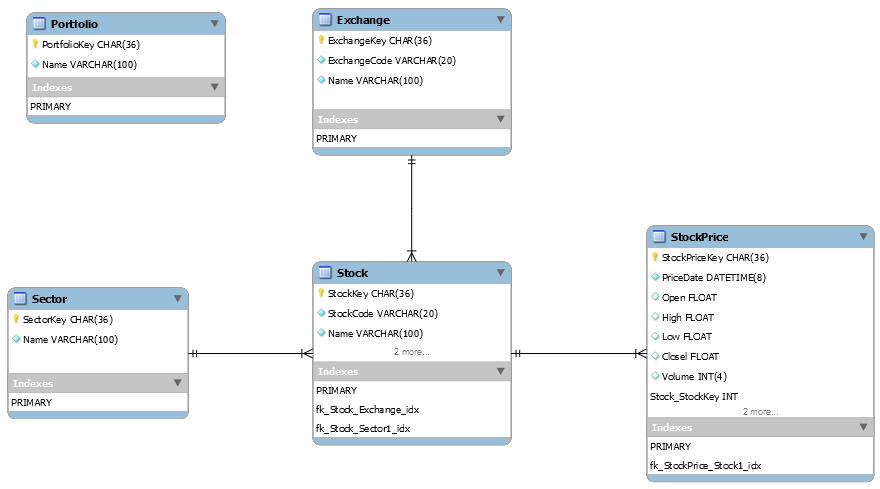Click the SectorKey primary key icon
Screen dimensions: 880x489
(x=16, y=319)
